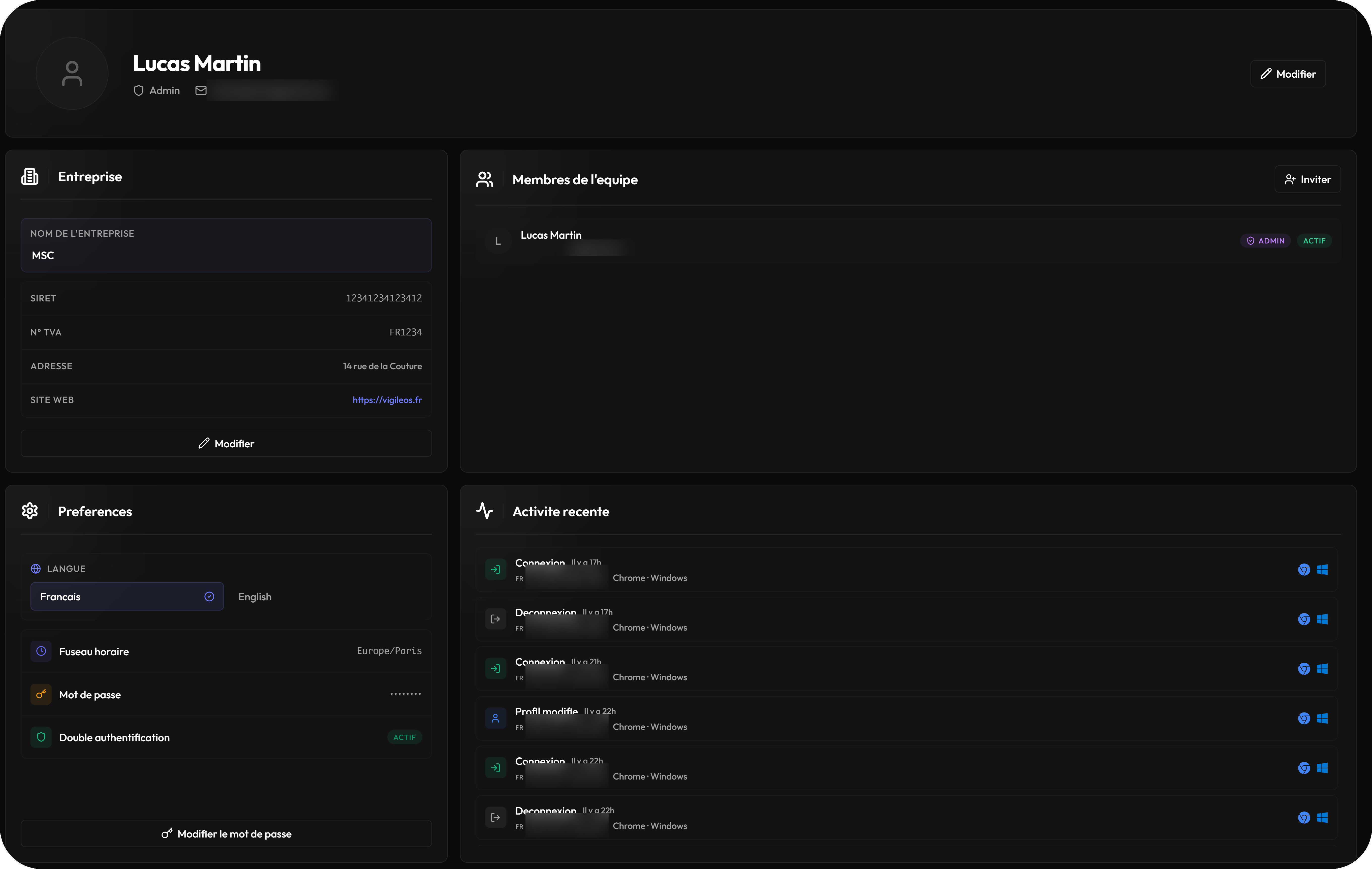This screenshot has width=1372, height=869.
Task: Click Chrome icon in Profil modifie row
Action: pos(1304,718)
